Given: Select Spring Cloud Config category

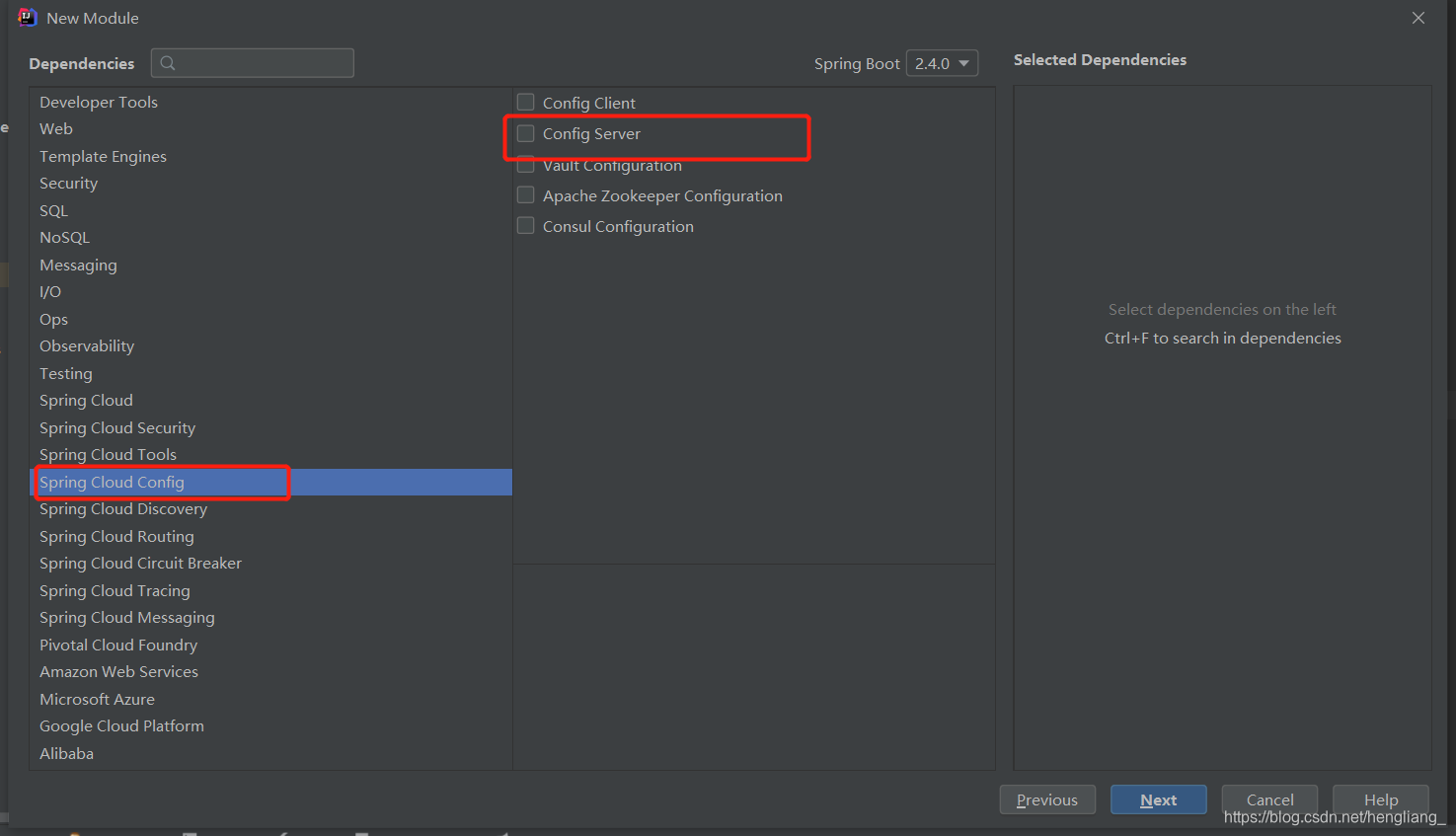Looking at the screenshot, I should (x=270, y=482).
